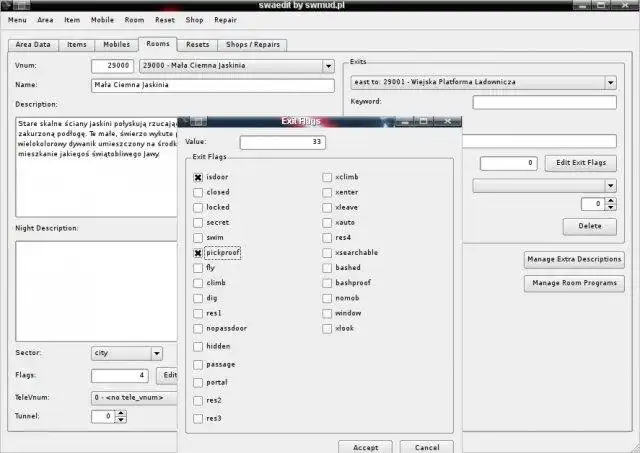Open the Area menu
The image size is (640, 453).
click(x=45, y=20)
